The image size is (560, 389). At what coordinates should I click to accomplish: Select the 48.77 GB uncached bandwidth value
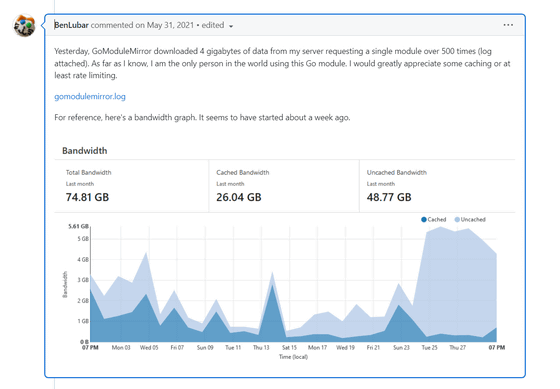[x=389, y=197]
